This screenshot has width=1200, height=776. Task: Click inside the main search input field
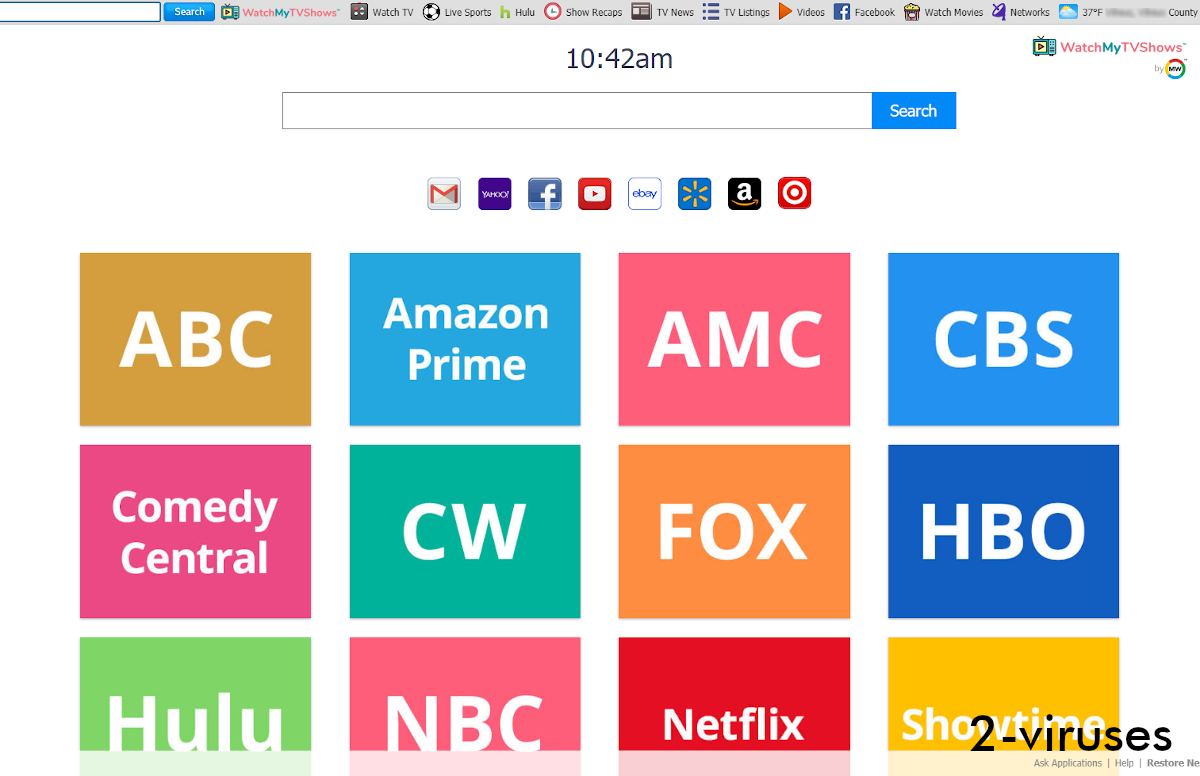click(577, 110)
